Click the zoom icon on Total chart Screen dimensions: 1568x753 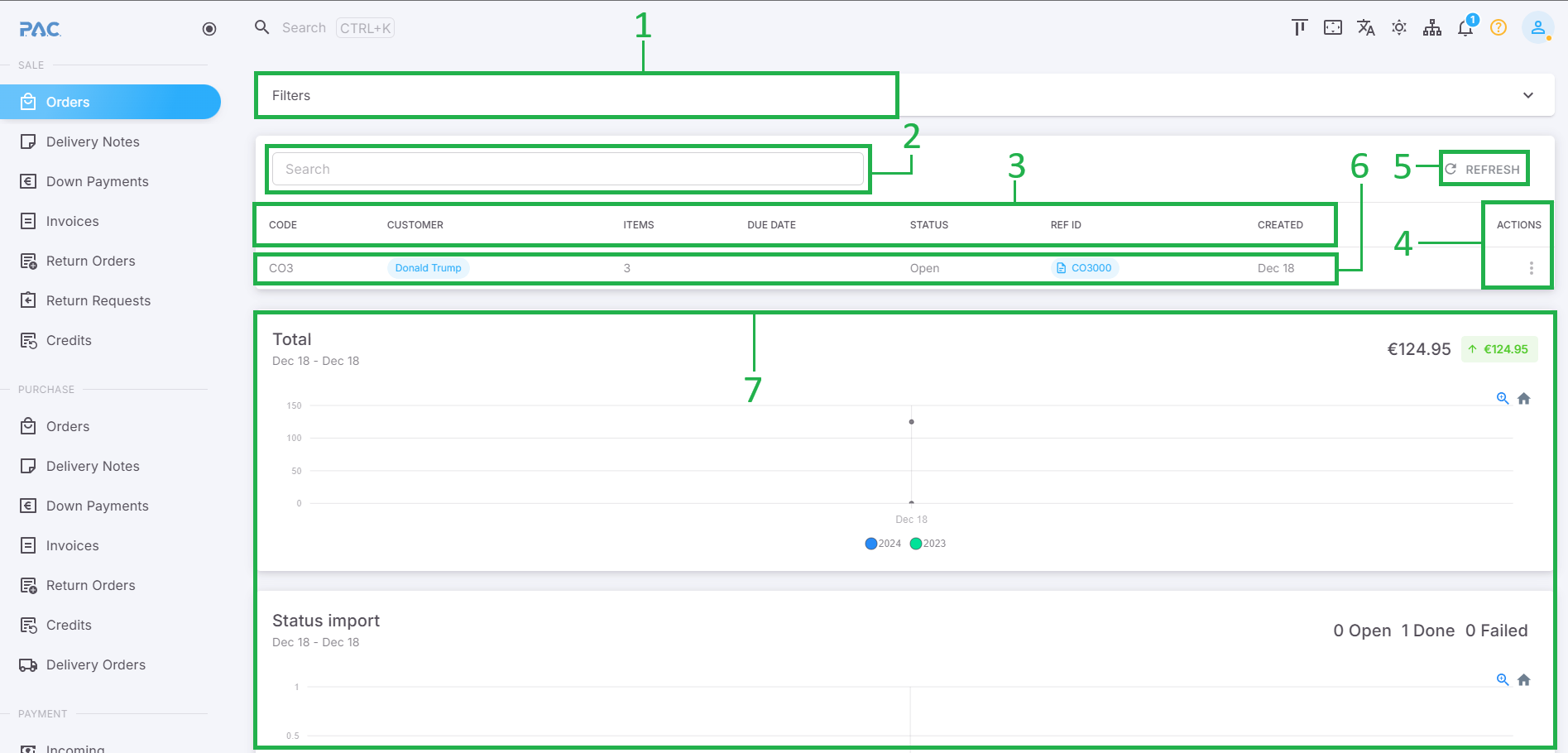pyautogui.click(x=1503, y=399)
